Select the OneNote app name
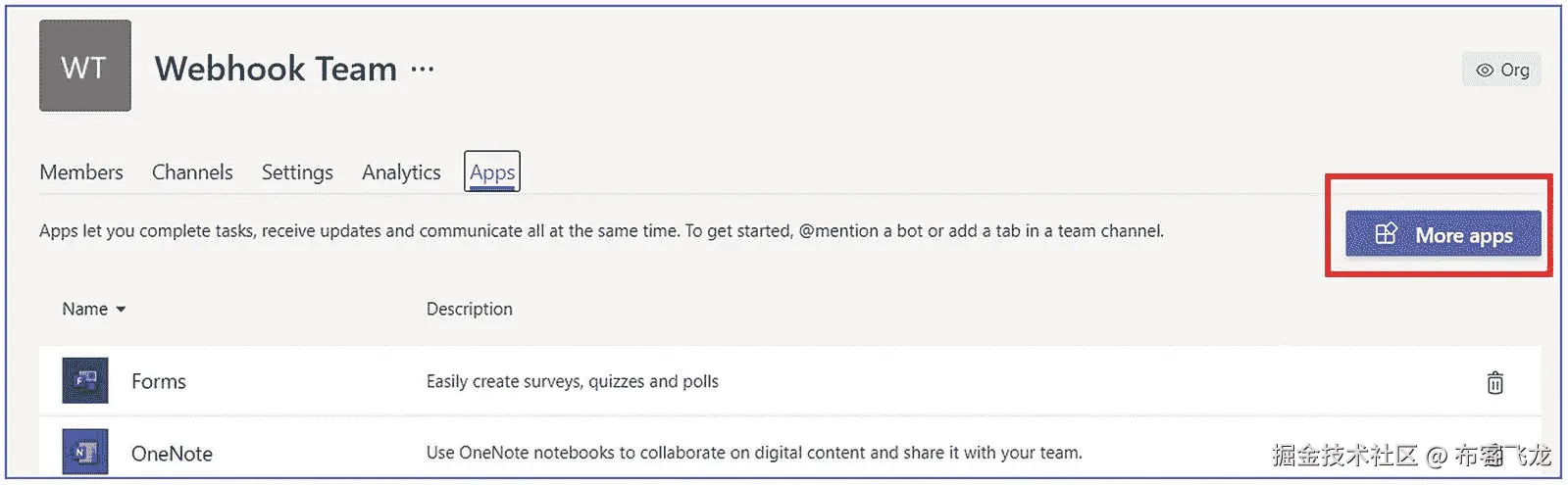The image size is (1568, 485). (x=172, y=454)
